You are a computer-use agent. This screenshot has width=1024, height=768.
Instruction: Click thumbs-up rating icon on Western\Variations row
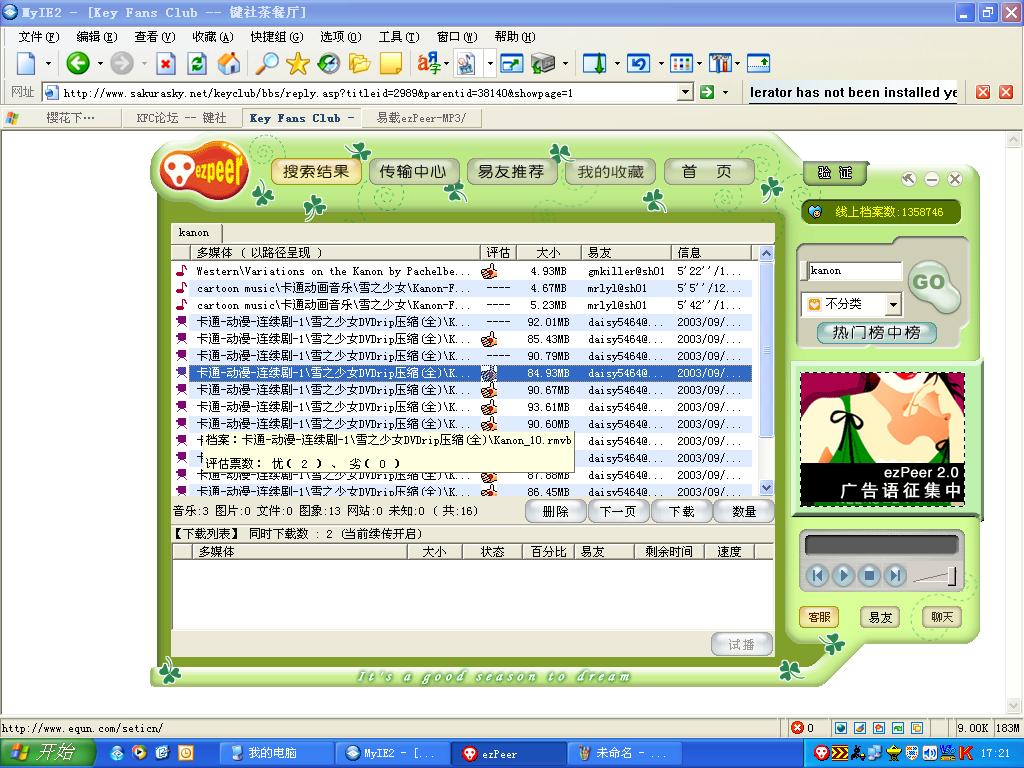(489, 271)
